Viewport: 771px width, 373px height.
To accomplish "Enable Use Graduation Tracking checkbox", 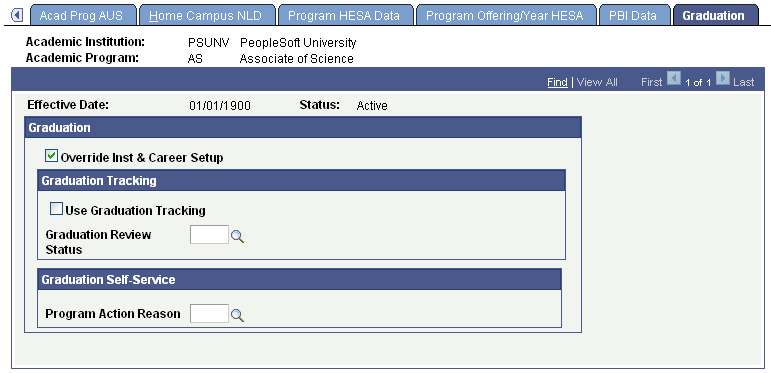I will 57,209.
